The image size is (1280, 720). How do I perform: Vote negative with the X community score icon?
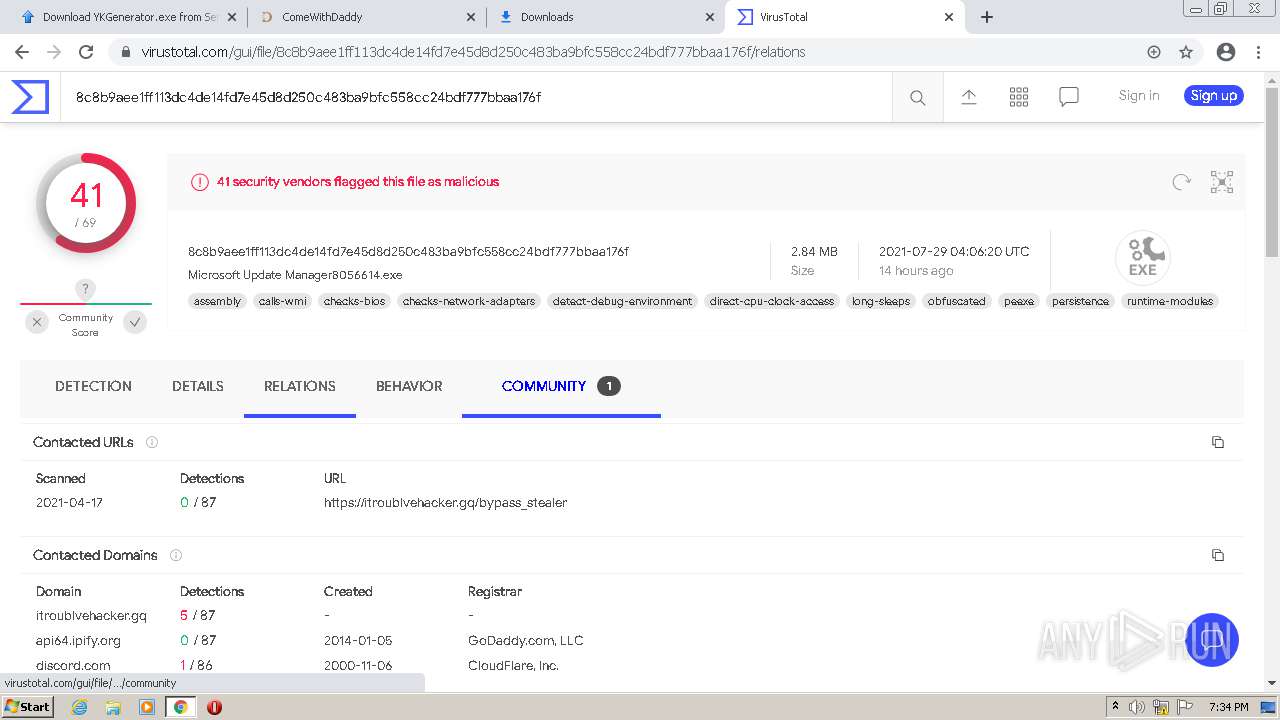37,322
